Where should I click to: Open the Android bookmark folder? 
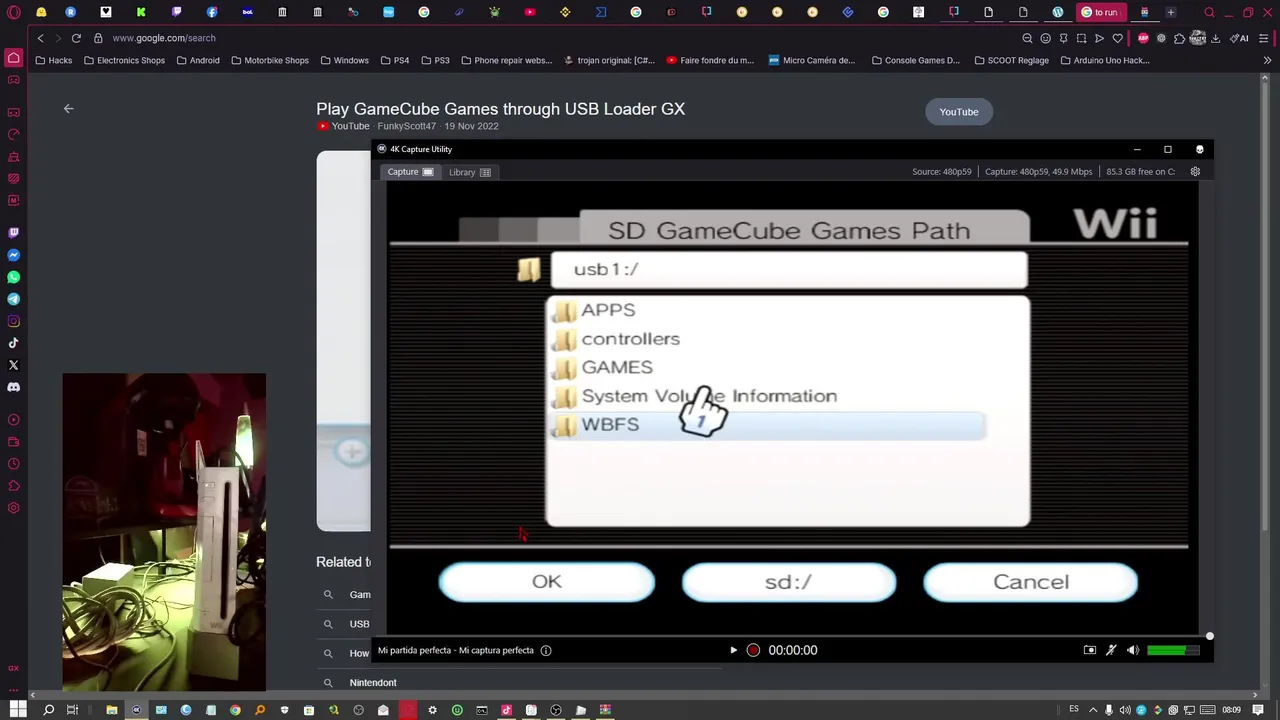tap(198, 60)
